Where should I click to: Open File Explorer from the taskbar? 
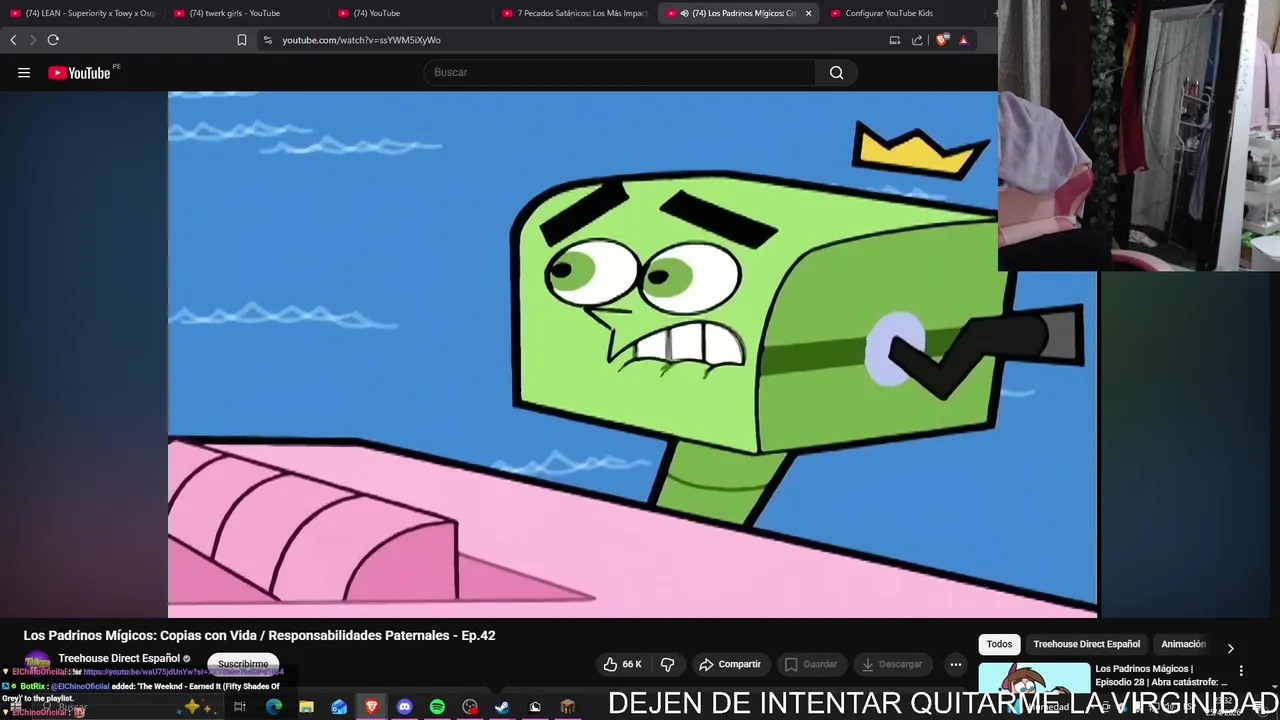tap(306, 707)
